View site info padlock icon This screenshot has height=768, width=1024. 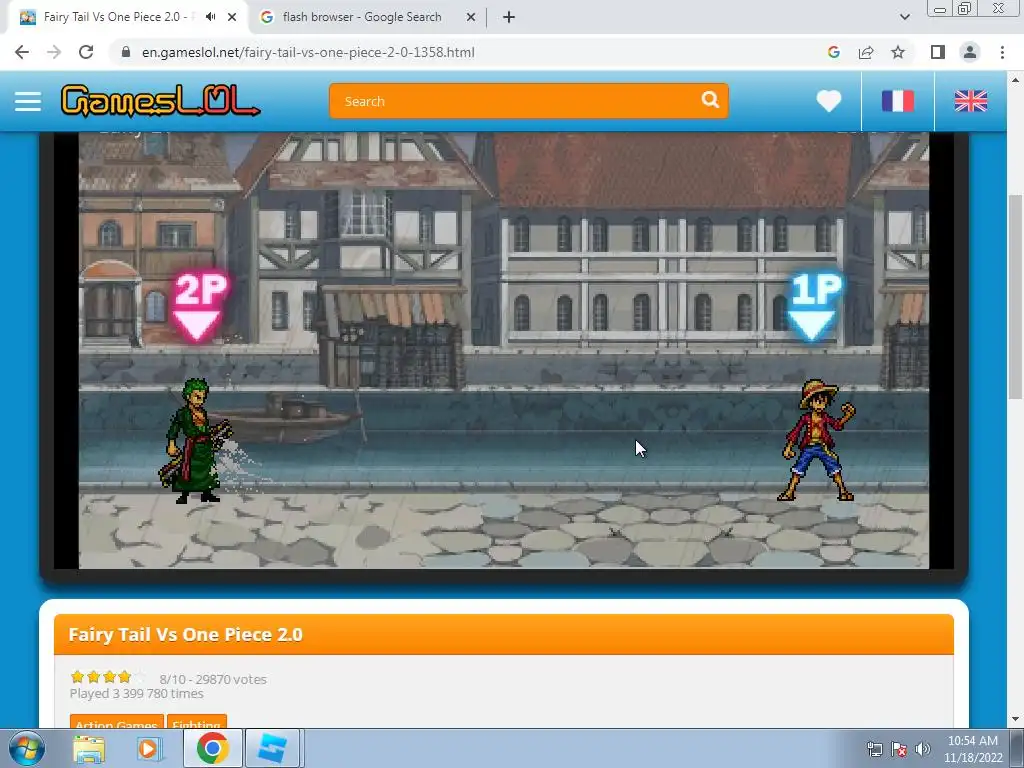click(126, 52)
